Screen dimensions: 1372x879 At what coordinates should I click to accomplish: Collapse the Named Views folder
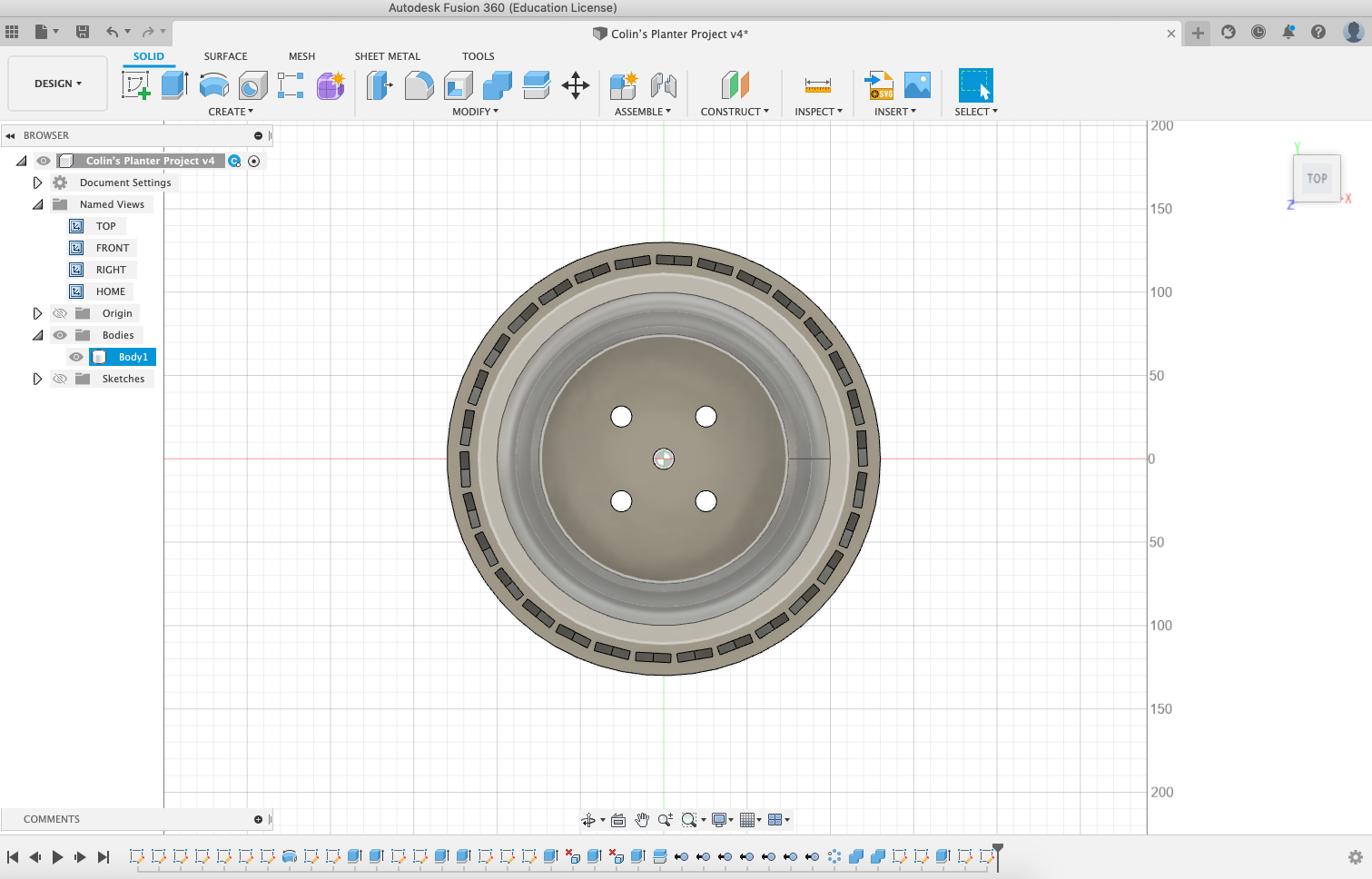pos(37,203)
